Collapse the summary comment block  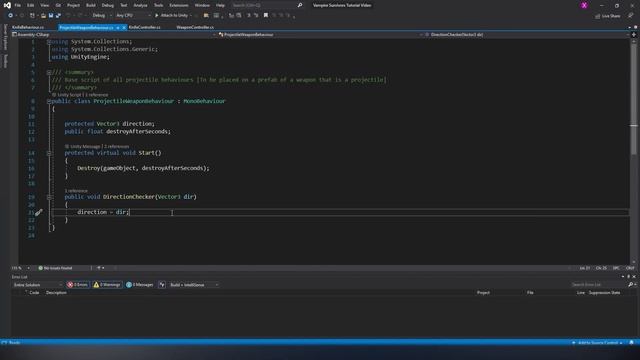click(x=49, y=72)
